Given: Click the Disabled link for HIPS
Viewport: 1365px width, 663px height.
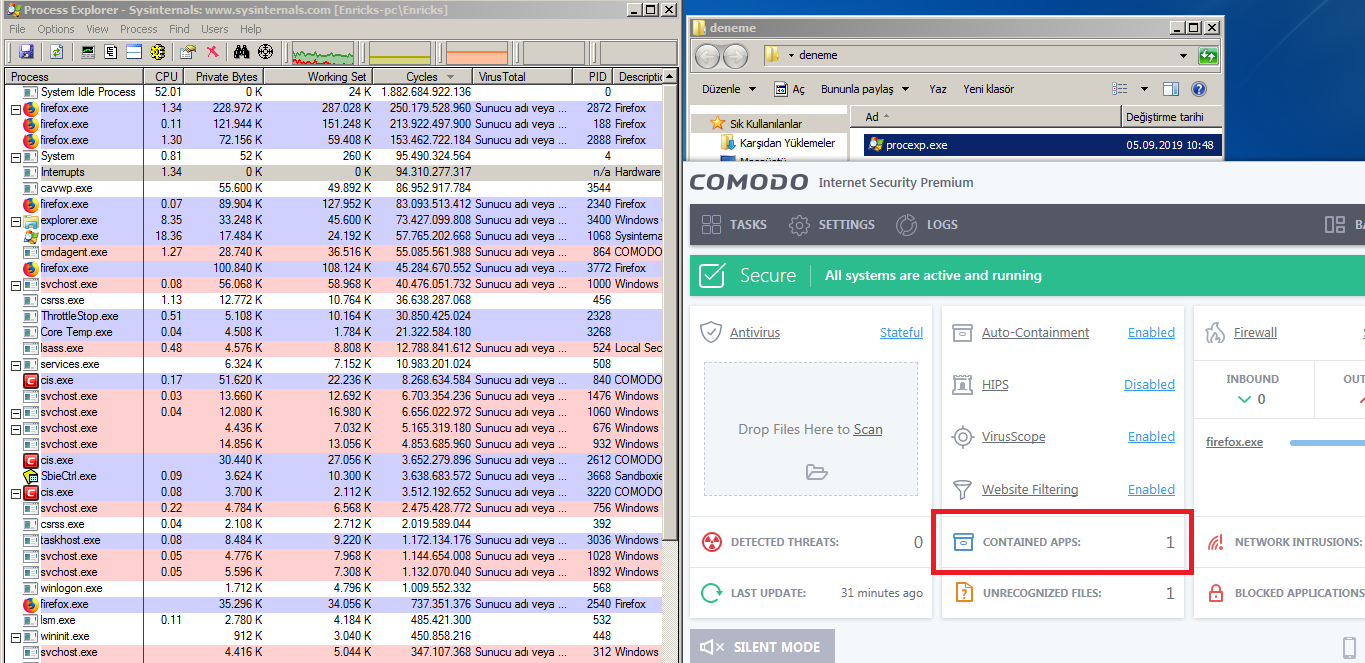Looking at the screenshot, I should 1149,384.
